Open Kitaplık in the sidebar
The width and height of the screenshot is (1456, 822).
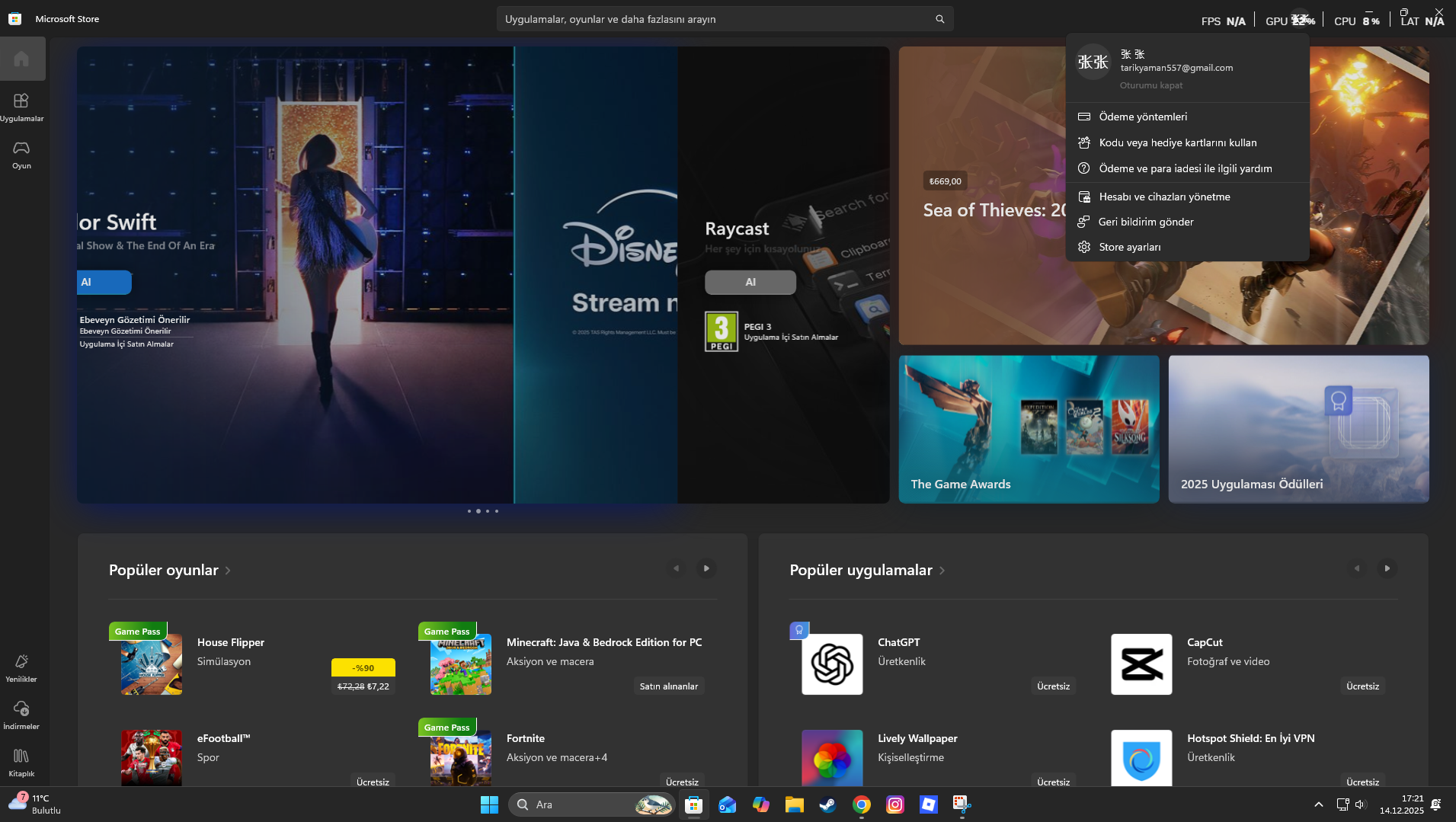21,763
